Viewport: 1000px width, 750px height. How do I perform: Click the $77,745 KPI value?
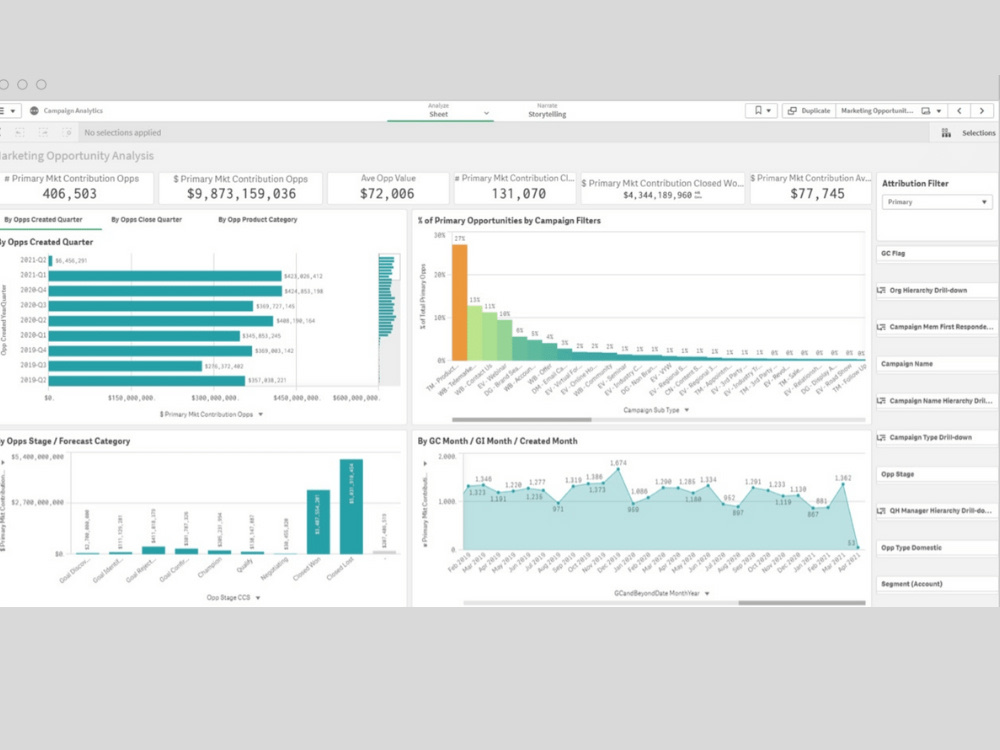click(817, 194)
